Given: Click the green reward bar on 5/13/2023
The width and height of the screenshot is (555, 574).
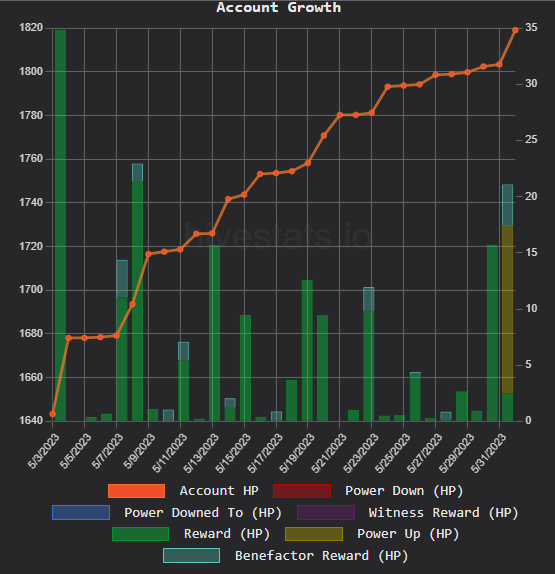Looking at the screenshot, I should point(215,333).
